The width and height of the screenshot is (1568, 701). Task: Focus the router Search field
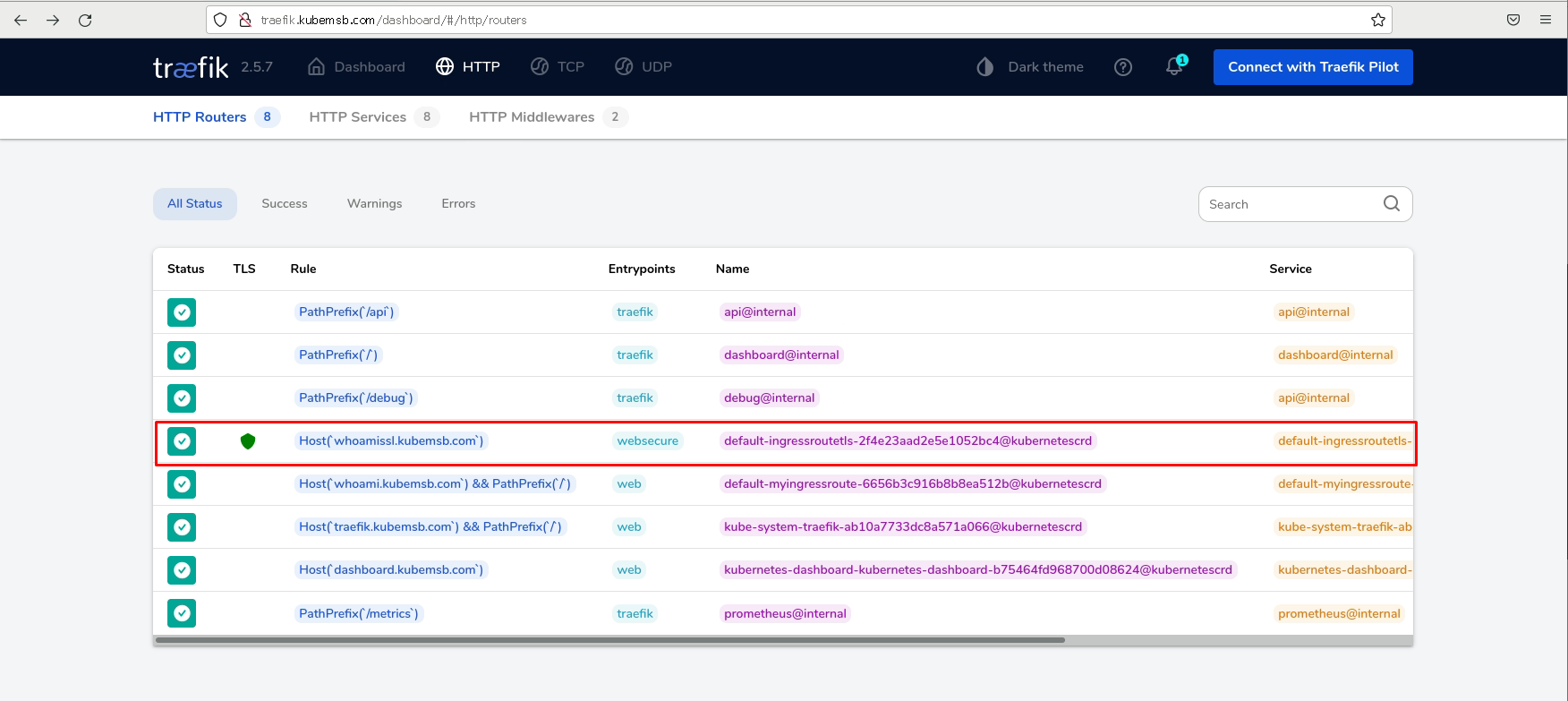[1289, 204]
